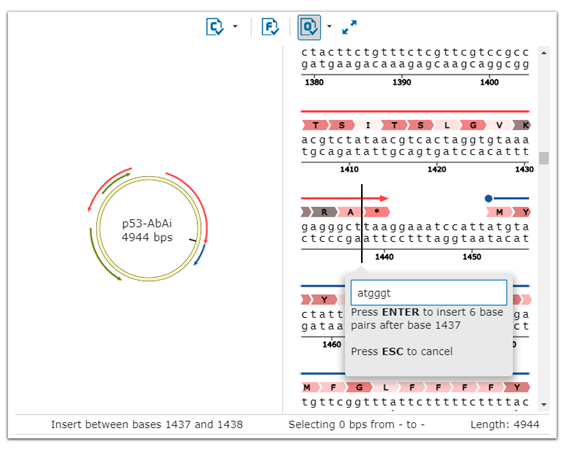Click the red feature line above the TSITSLGVK row

(x=415, y=111)
